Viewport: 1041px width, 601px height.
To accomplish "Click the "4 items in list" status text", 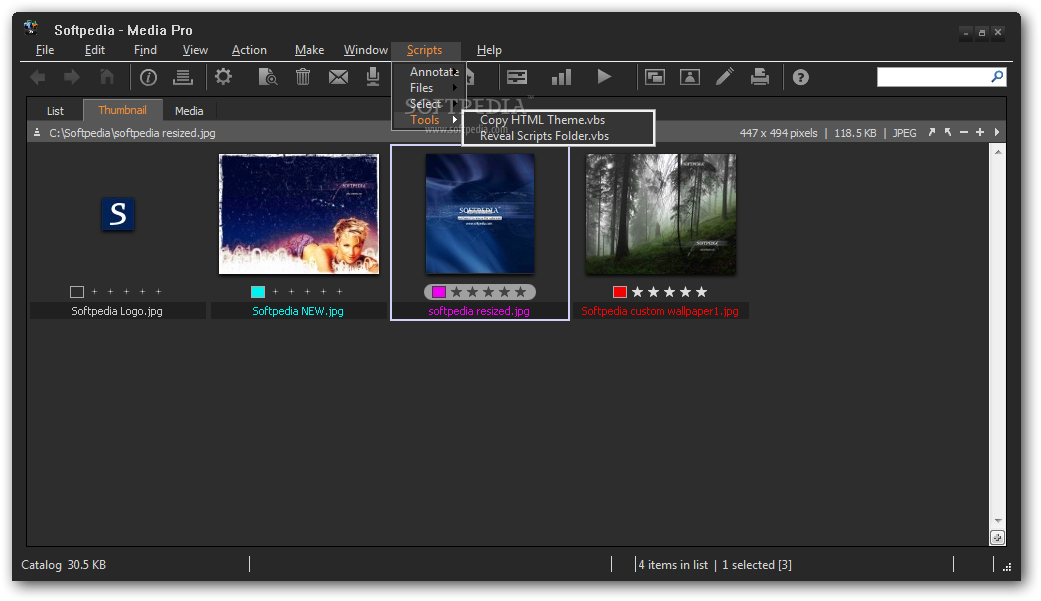I will pos(673,564).
